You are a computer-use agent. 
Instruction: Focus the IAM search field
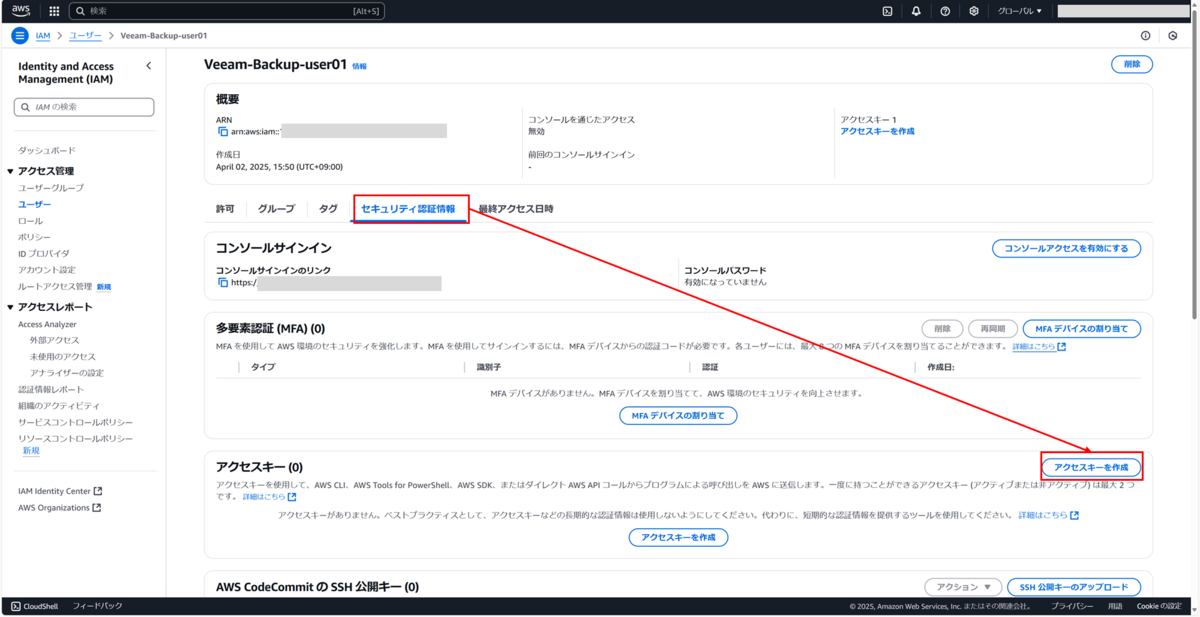point(84,107)
